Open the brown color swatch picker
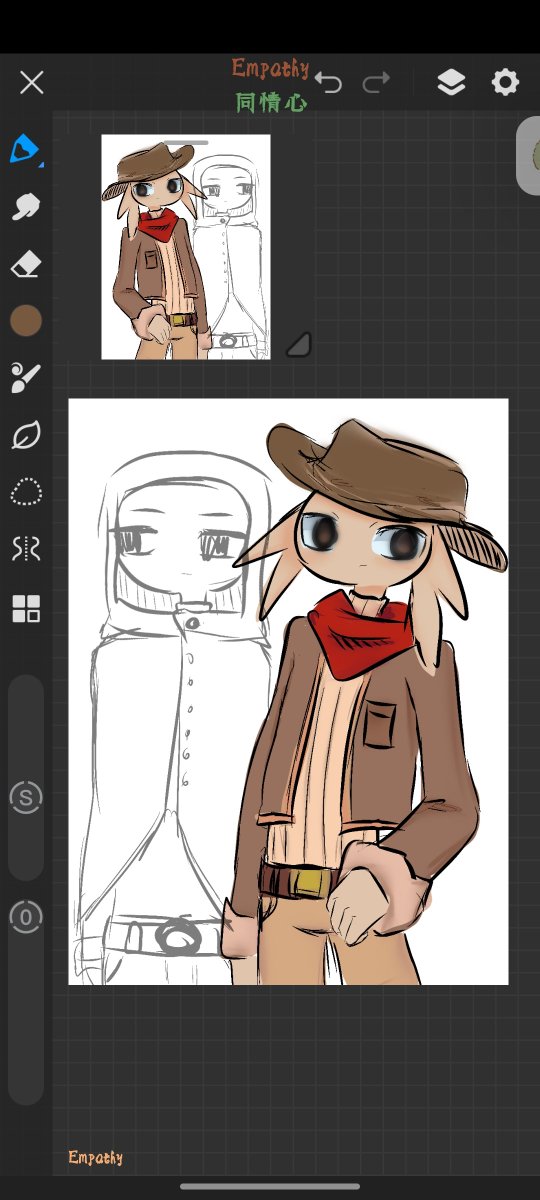Viewport: 540px width, 1200px height. 26,321
